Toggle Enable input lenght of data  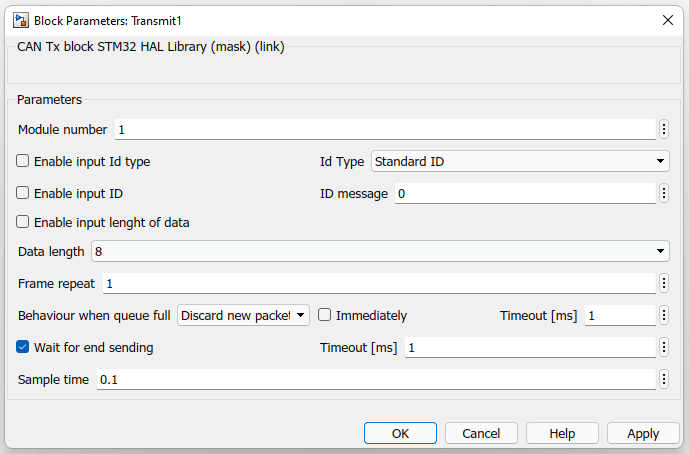coord(23,223)
